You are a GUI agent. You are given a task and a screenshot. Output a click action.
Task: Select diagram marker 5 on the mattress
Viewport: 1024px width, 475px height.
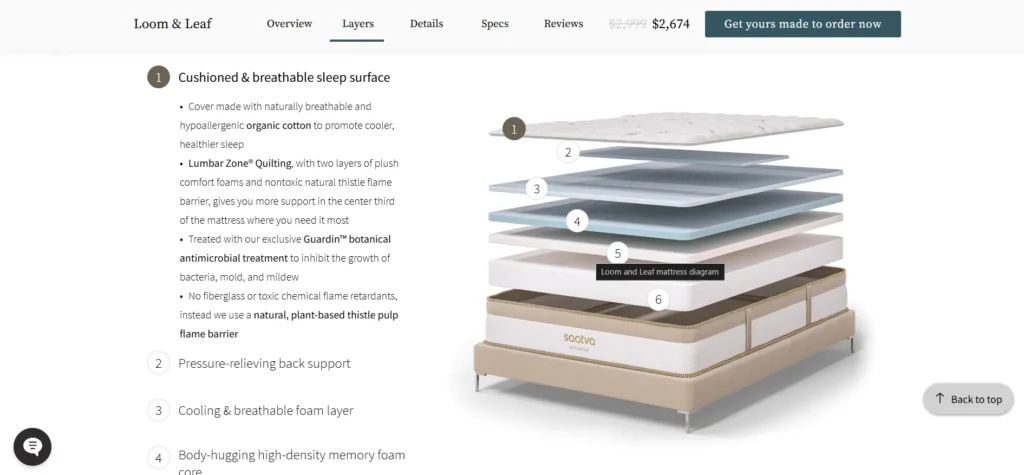[x=618, y=254]
